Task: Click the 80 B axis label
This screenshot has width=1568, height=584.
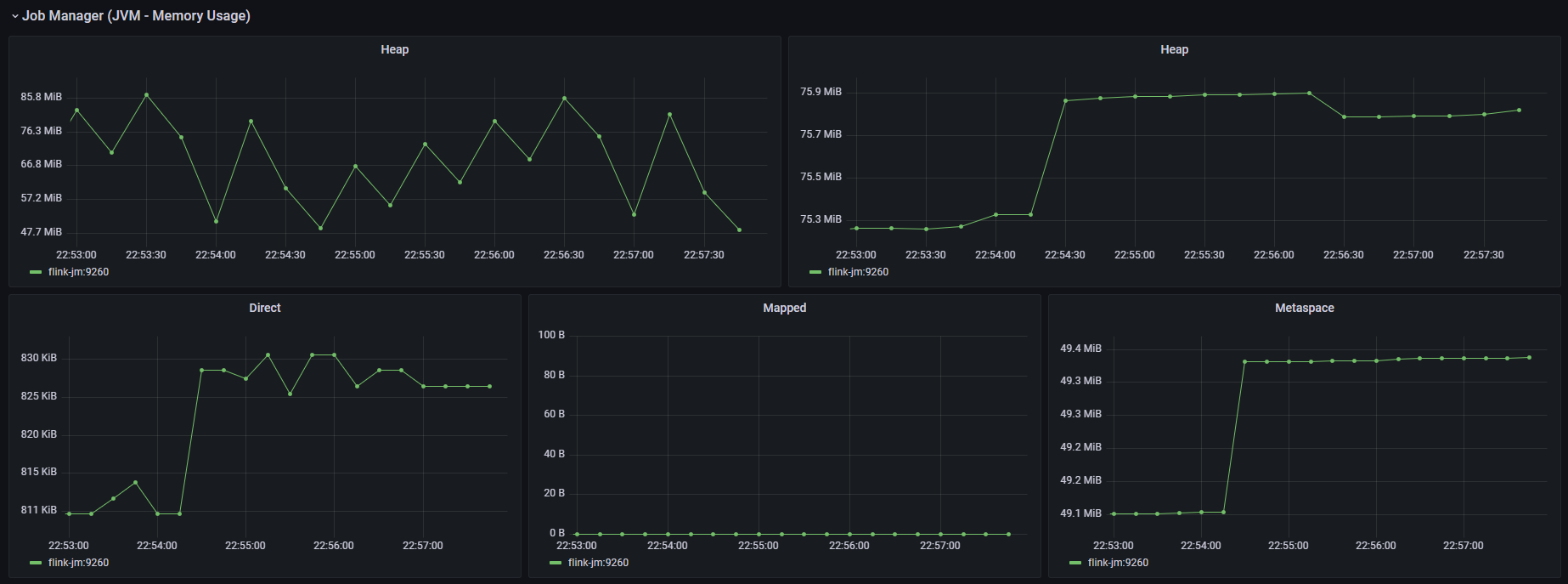Action: tap(555, 375)
